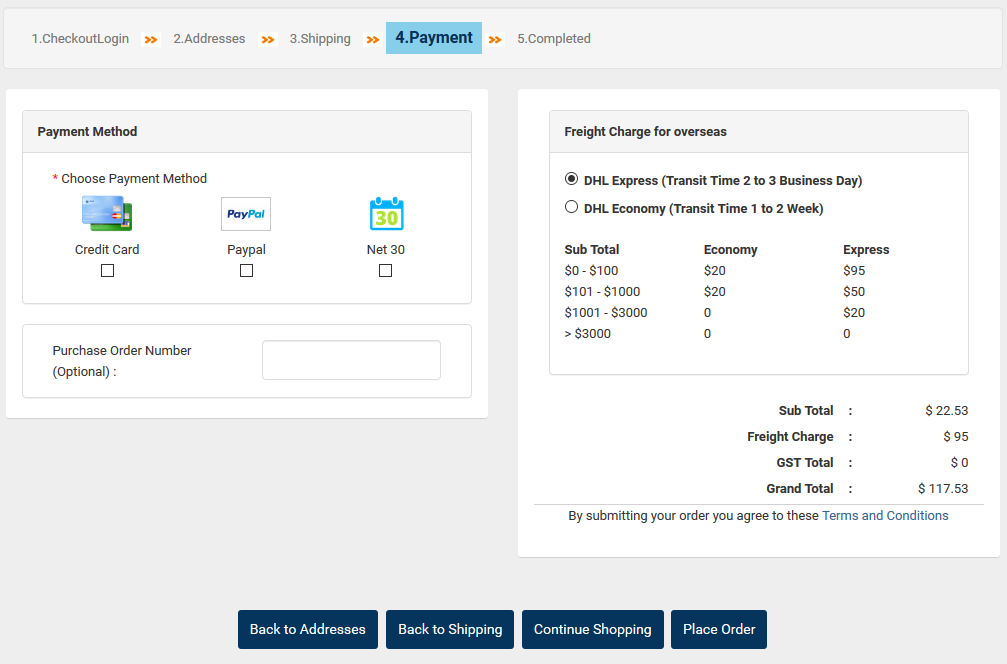Viewport: 1007px width, 664px height.
Task: Select Continue Shopping
Action: tap(592, 629)
